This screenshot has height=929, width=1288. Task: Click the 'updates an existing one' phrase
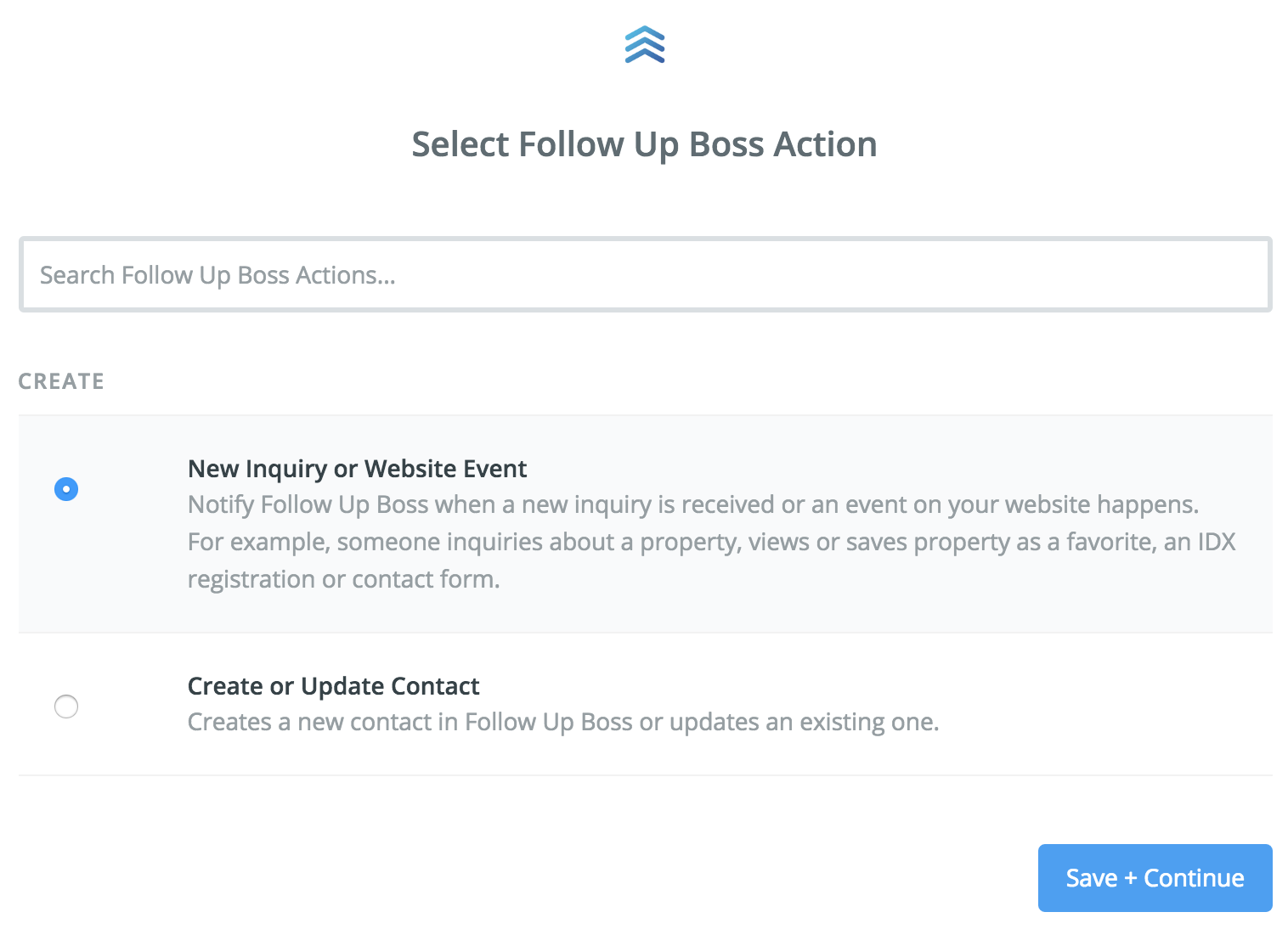[x=805, y=722]
